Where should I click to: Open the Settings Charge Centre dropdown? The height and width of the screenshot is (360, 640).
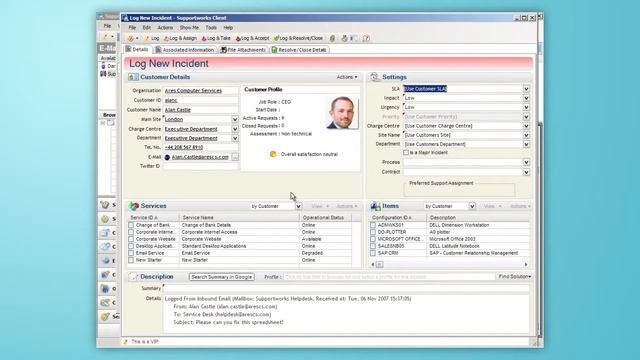point(526,126)
